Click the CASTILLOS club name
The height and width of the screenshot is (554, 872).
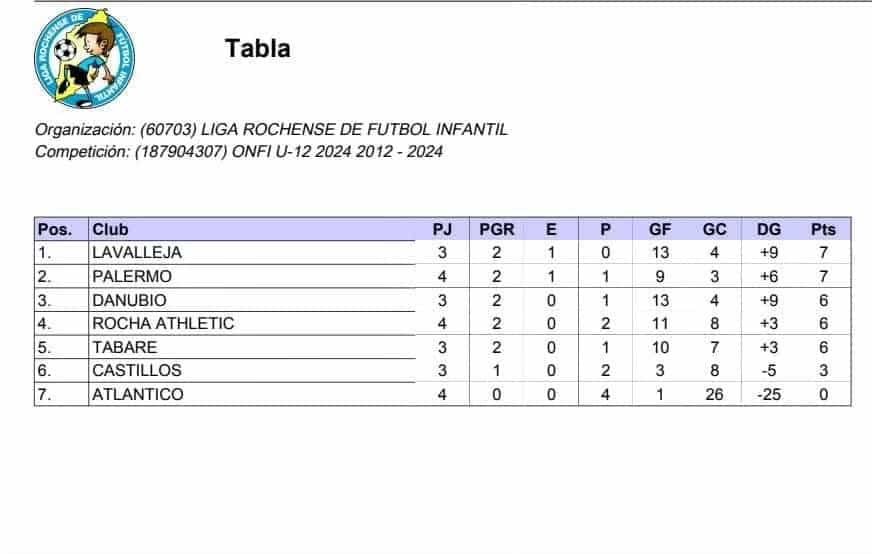tap(137, 370)
